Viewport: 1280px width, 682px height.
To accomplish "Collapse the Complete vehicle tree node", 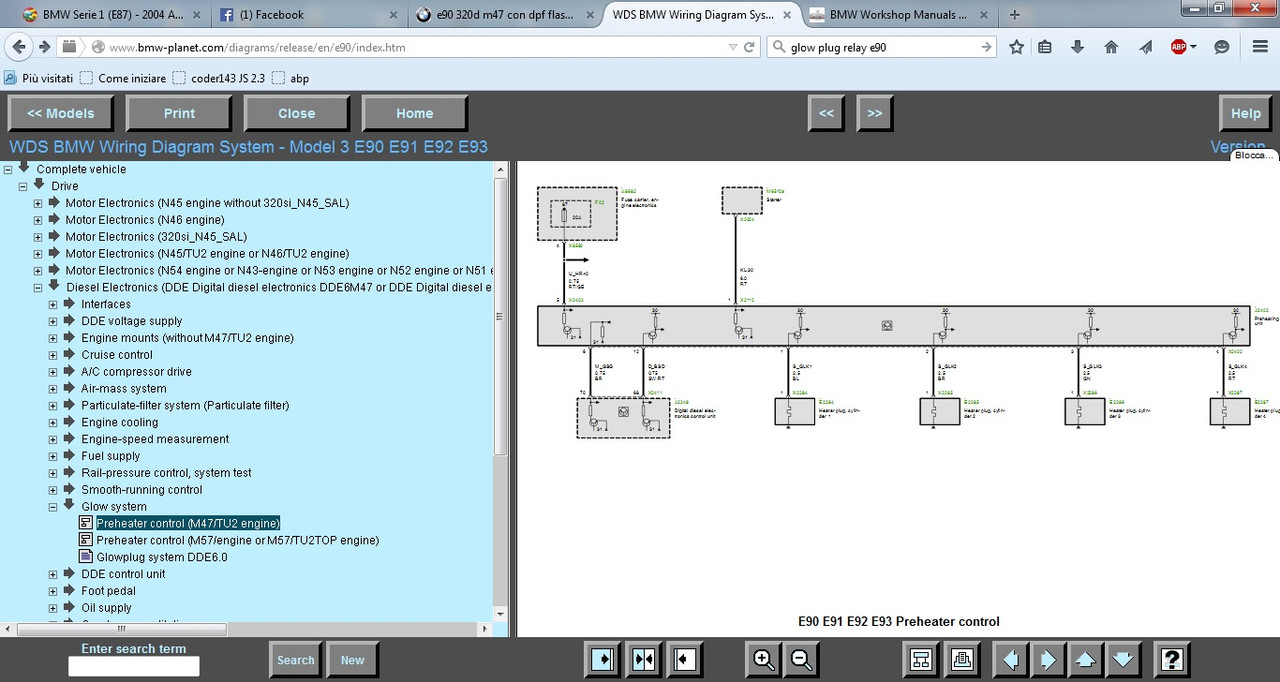I will pos(8,169).
